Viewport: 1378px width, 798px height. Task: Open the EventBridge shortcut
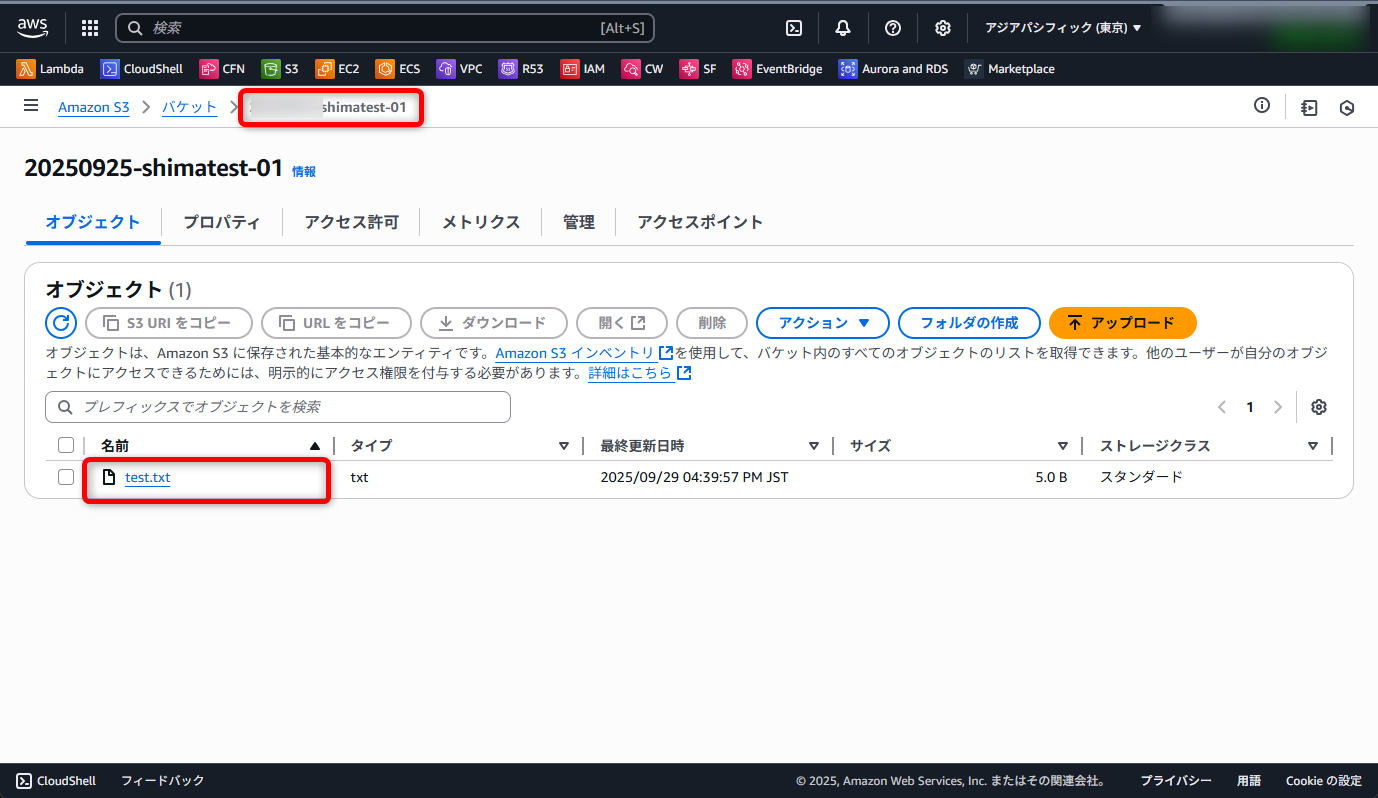[777, 69]
